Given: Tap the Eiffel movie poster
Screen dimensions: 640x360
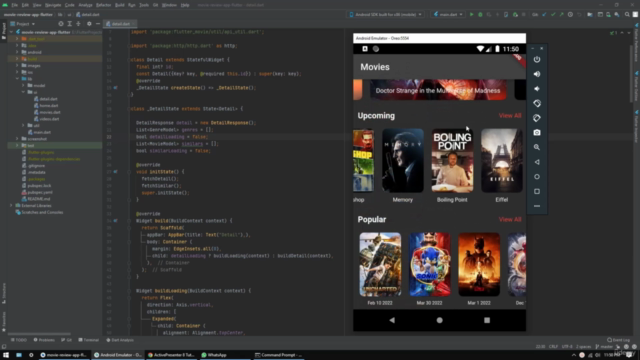Looking at the screenshot, I should 502,160.
